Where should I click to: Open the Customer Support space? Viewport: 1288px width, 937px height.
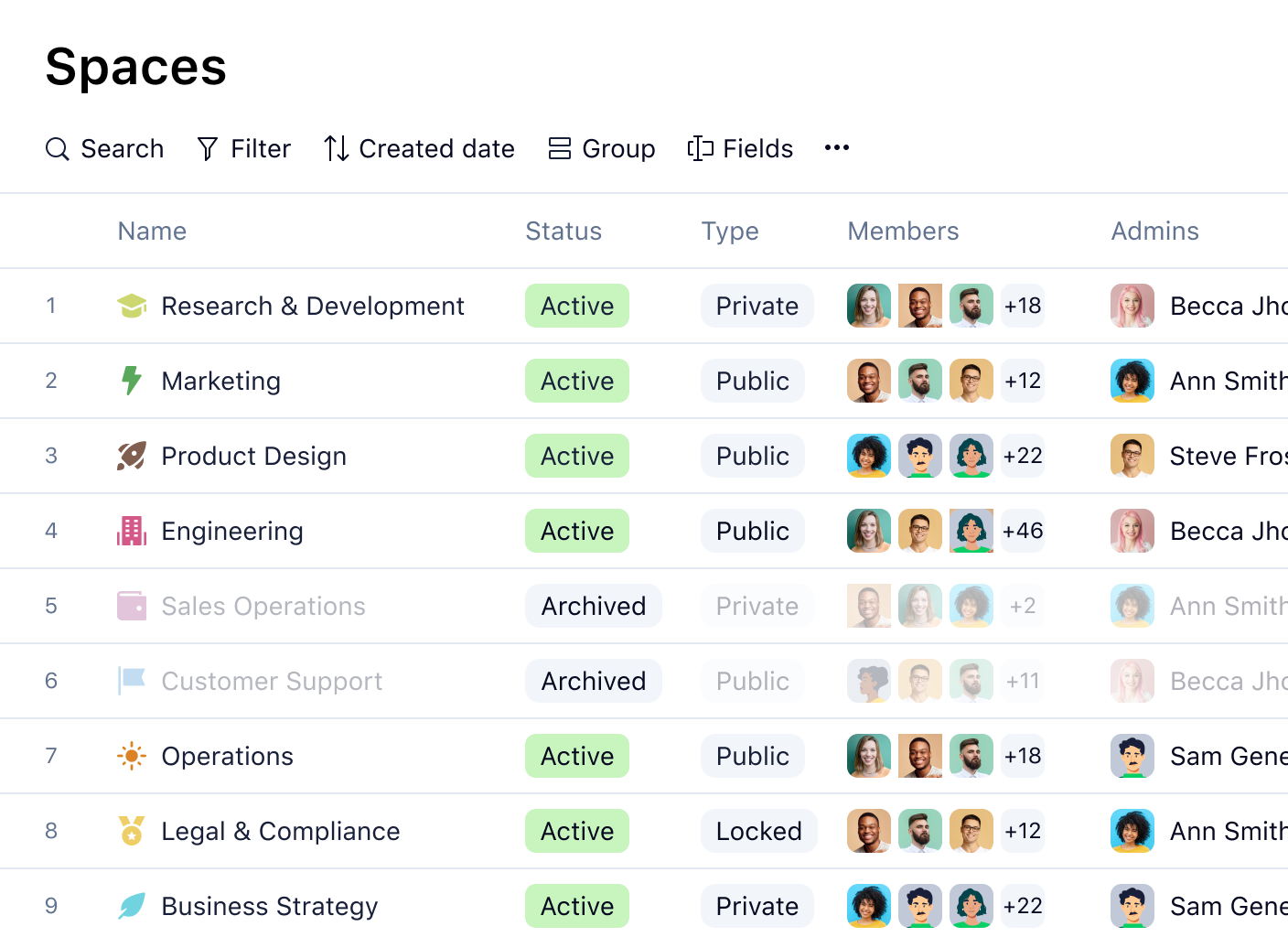[x=272, y=681]
